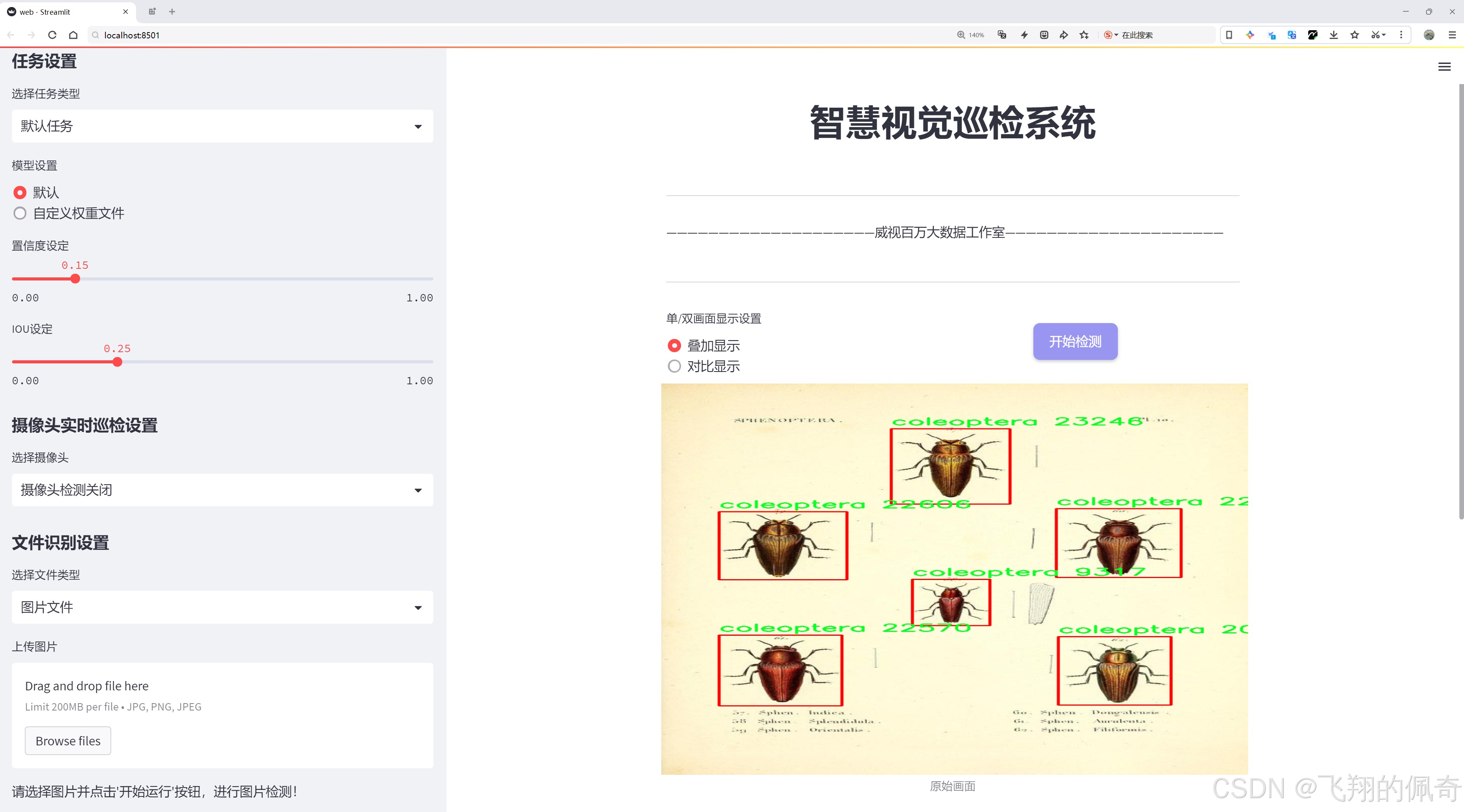Open the blue translate extension icon

coord(1292,35)
